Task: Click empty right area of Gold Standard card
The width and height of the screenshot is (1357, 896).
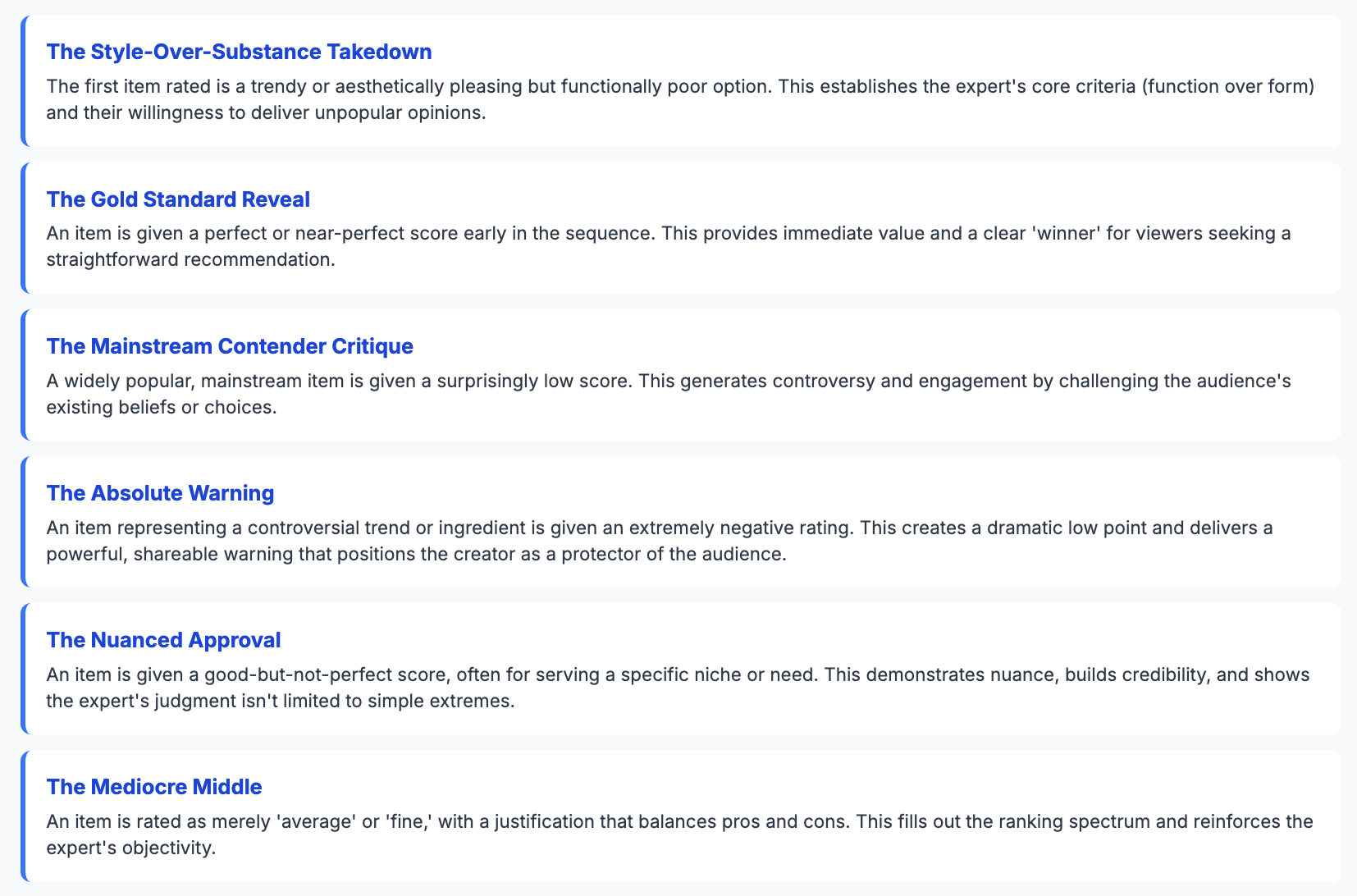Action: tap(820, 199)
